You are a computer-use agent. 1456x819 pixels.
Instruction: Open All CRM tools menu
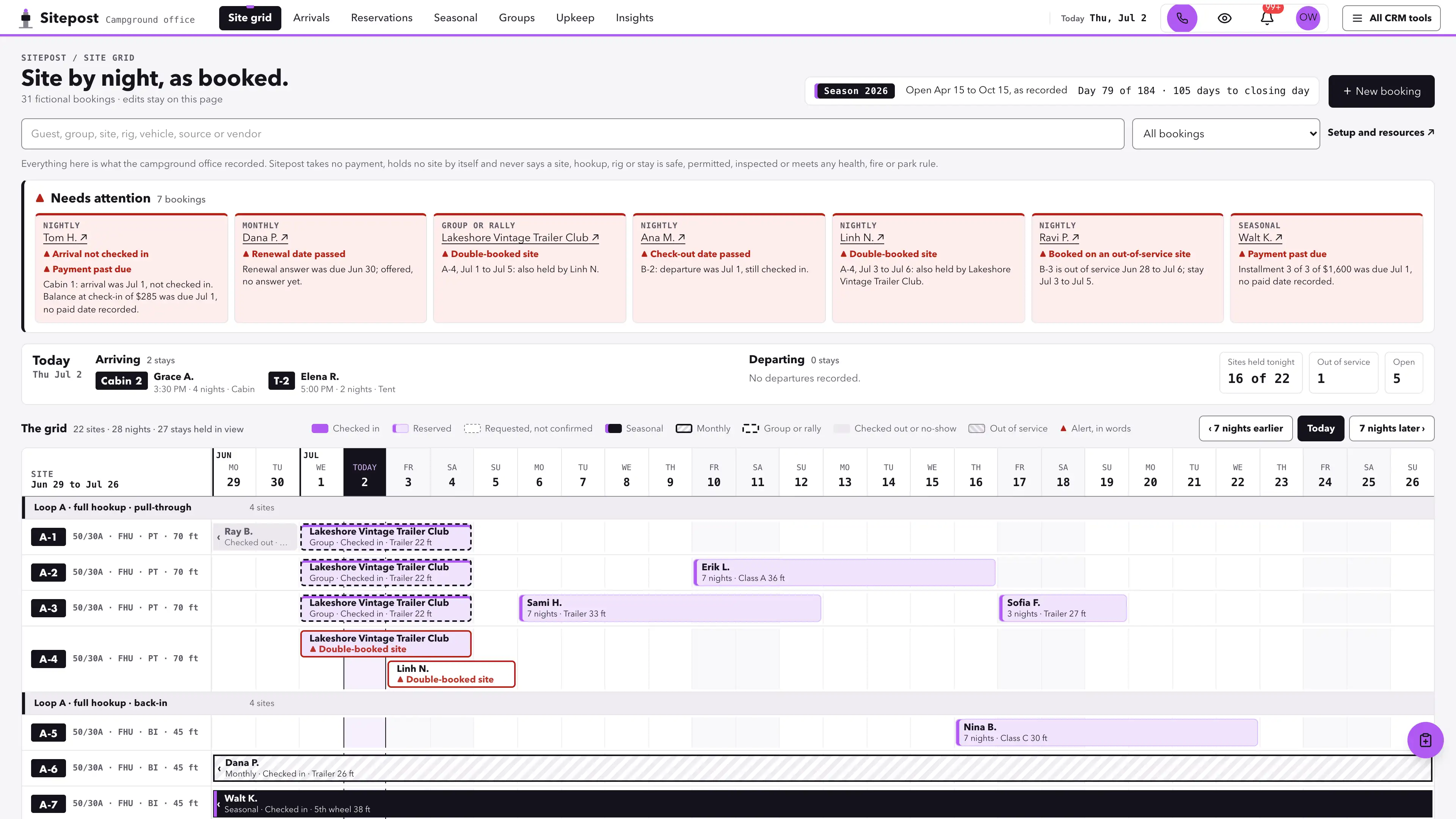click(x=1391, y=18)
